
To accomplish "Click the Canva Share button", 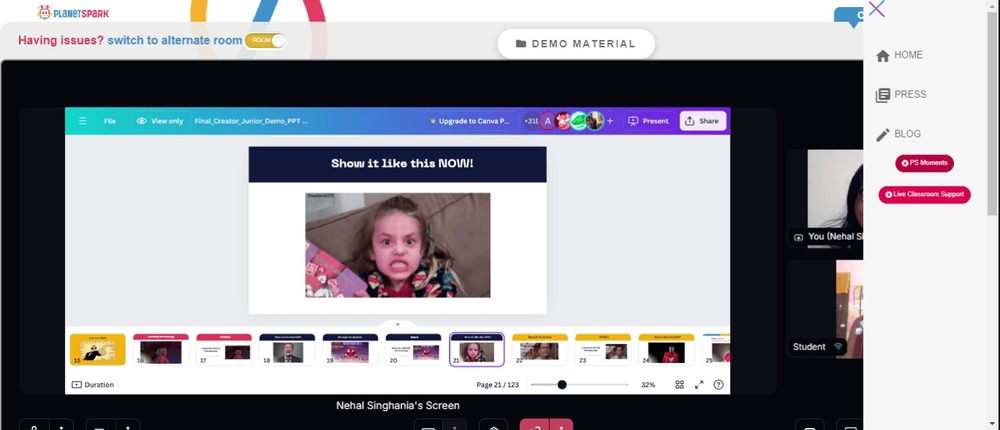I will point(702,121).
